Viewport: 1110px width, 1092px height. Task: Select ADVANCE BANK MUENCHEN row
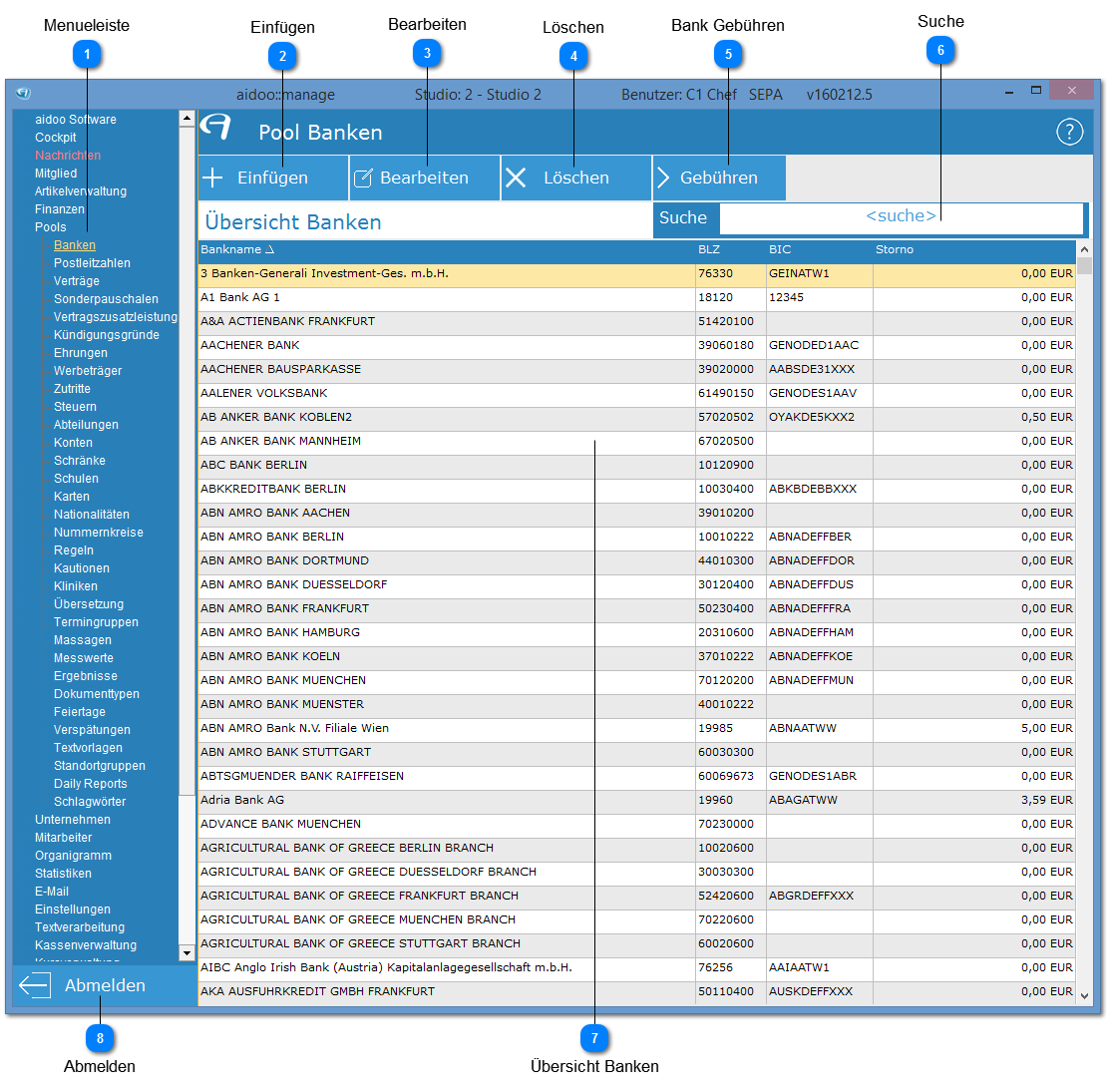pyautogui.click(x=637, y=825)
